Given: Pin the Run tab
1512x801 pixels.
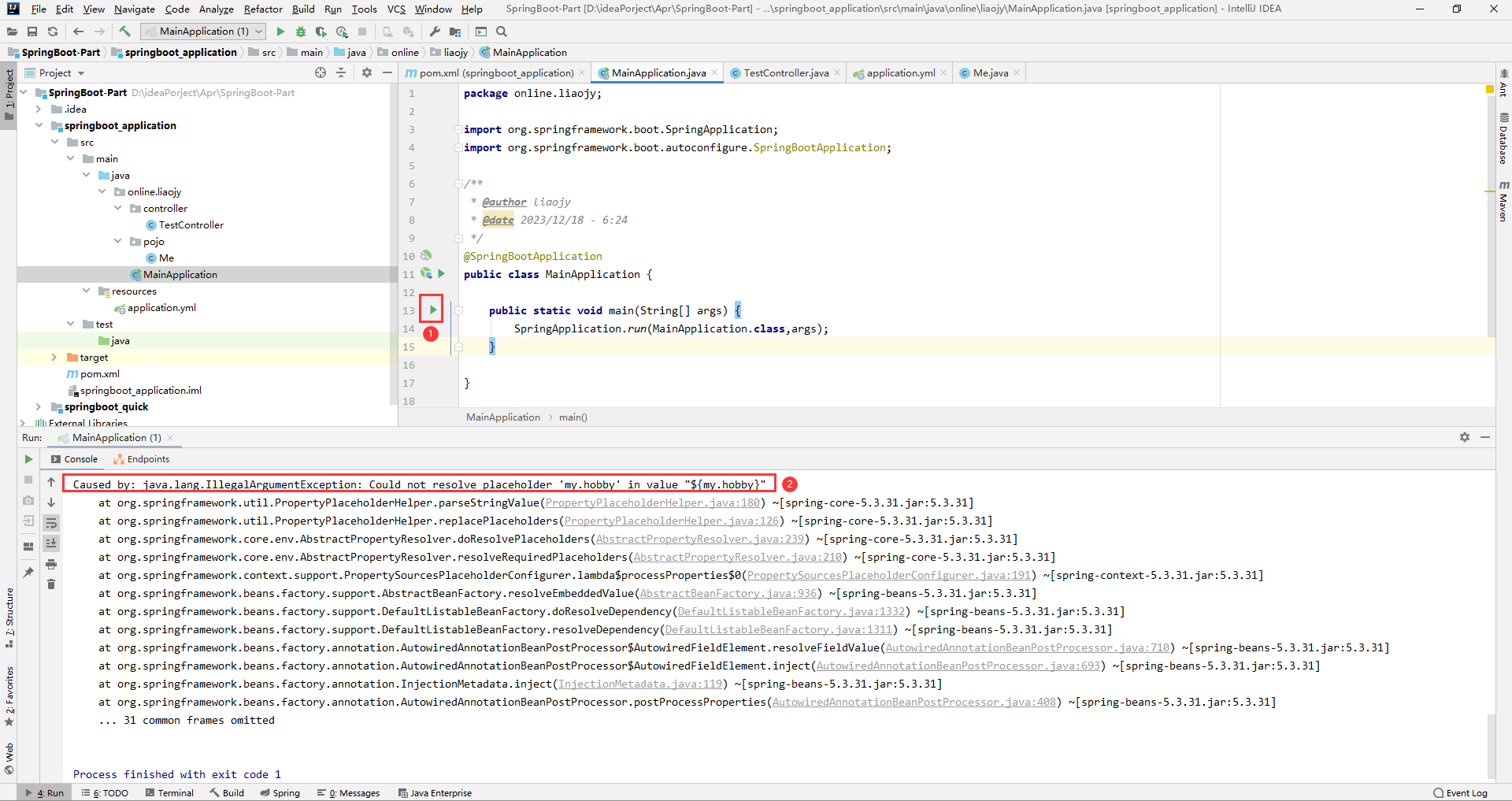Looking at the screenshot, I should pos(28,573).
